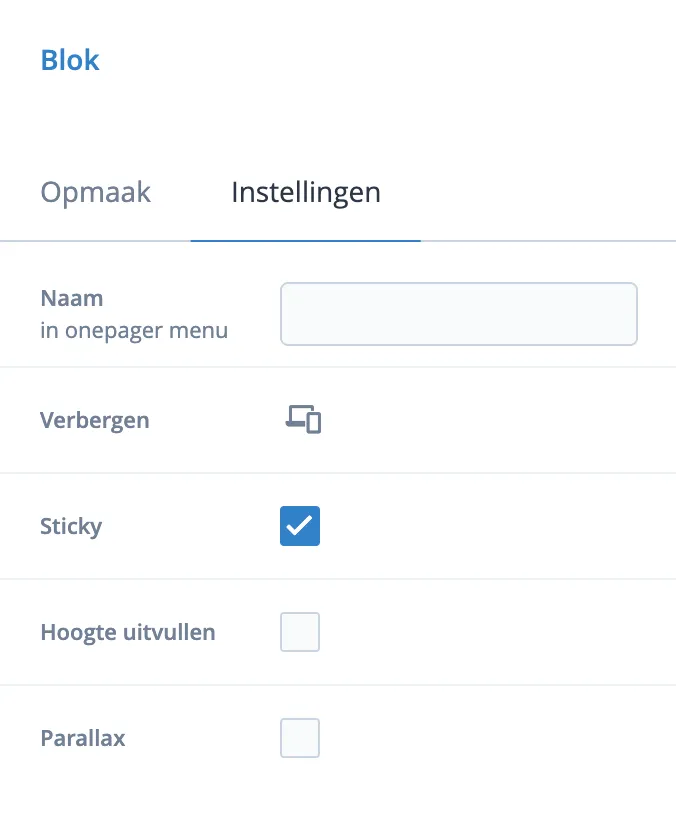
Task: Click the smartphone icon in the Verbergen row
Action: tap(311, 424)
